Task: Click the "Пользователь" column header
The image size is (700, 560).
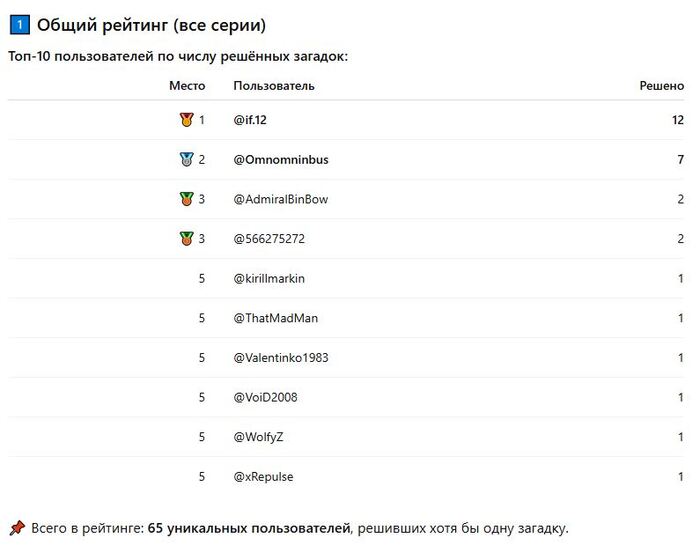Action: click(x=274, y=86)
